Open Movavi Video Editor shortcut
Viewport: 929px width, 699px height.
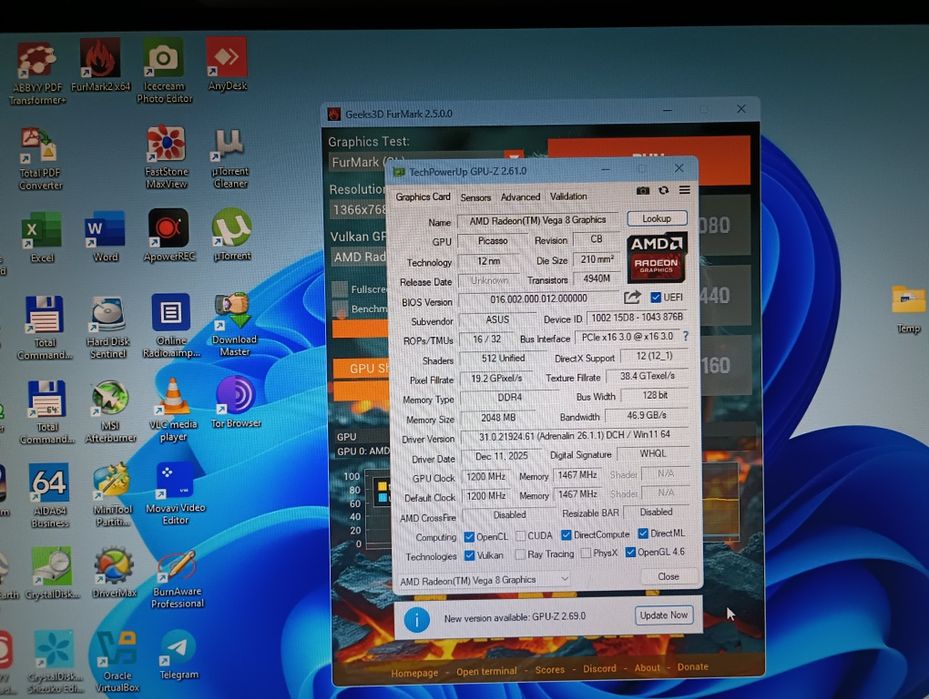175,493
